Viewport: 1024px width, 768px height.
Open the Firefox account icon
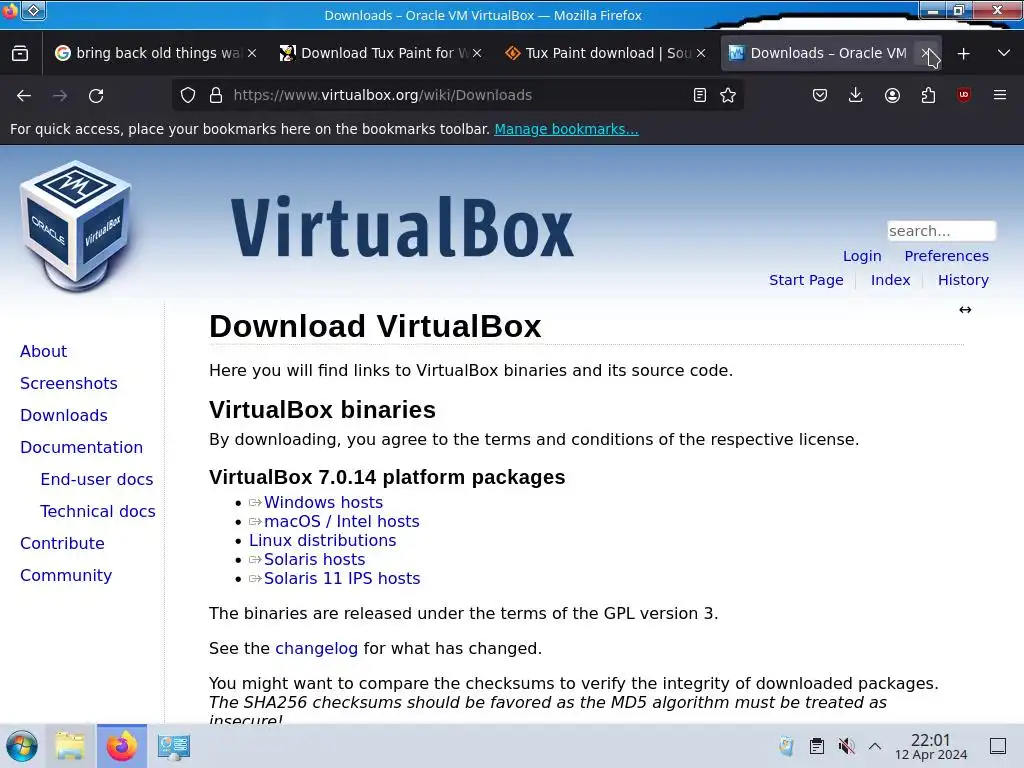(892, 95)
